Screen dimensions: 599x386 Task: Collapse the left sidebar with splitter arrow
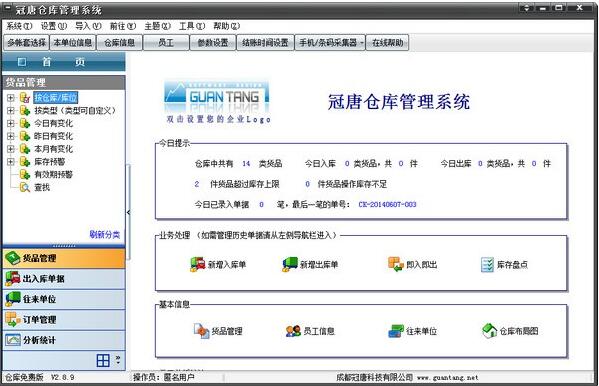pos(128,212)
